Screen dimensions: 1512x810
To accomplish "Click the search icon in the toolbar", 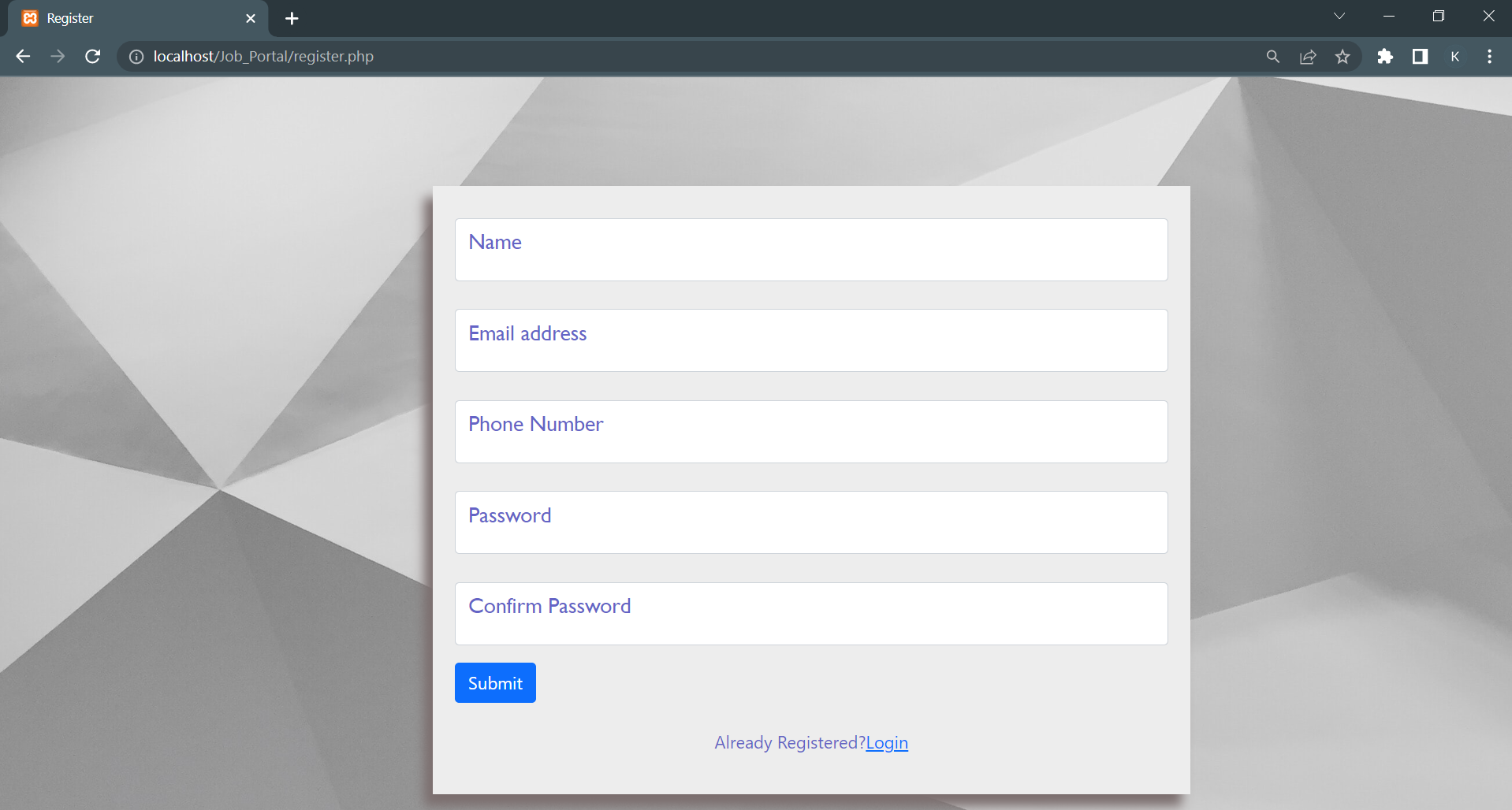I will pyautogui.click(x=1272, y=57).
